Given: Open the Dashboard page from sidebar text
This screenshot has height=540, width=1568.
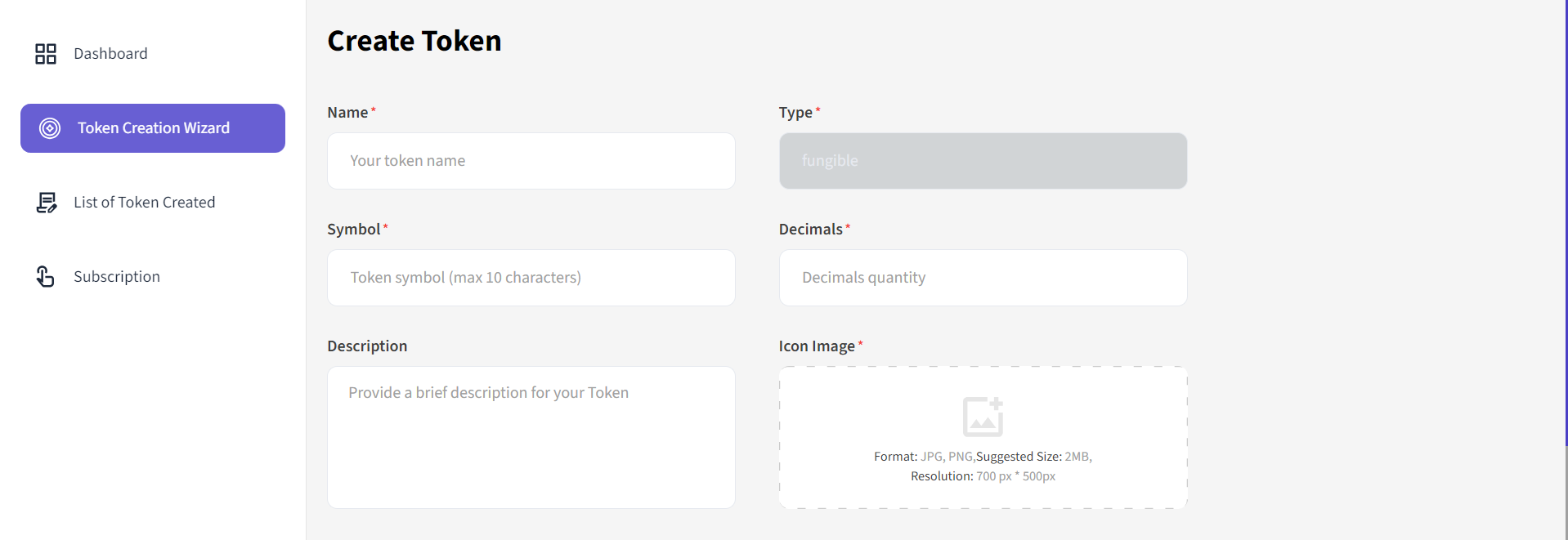Looking at the screenshot, I should [110, 54].
